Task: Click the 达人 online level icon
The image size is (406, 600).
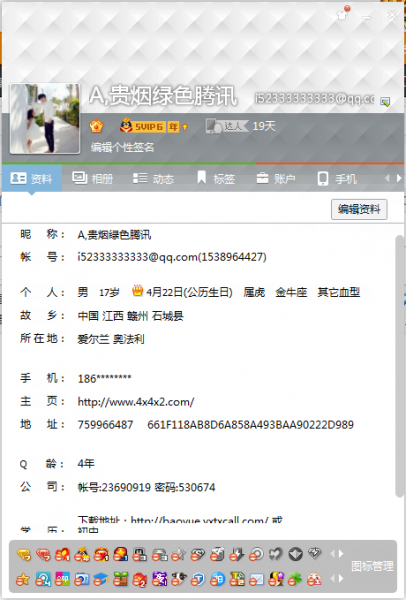Action: 227,126
